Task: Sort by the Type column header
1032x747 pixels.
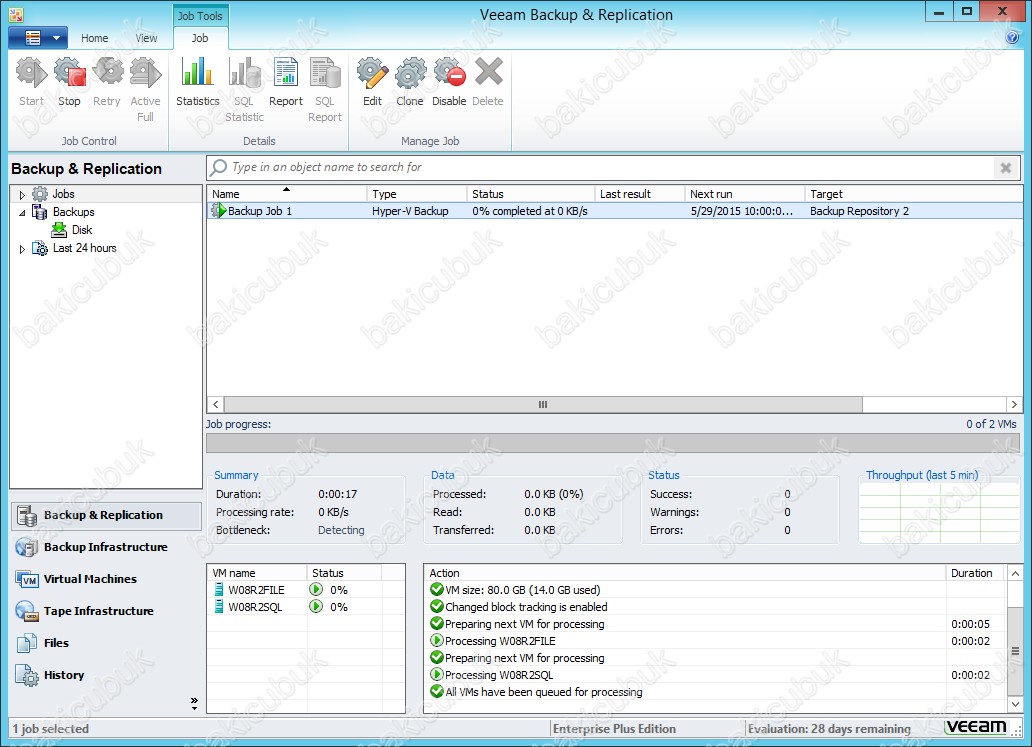Action: coord(416,194)
